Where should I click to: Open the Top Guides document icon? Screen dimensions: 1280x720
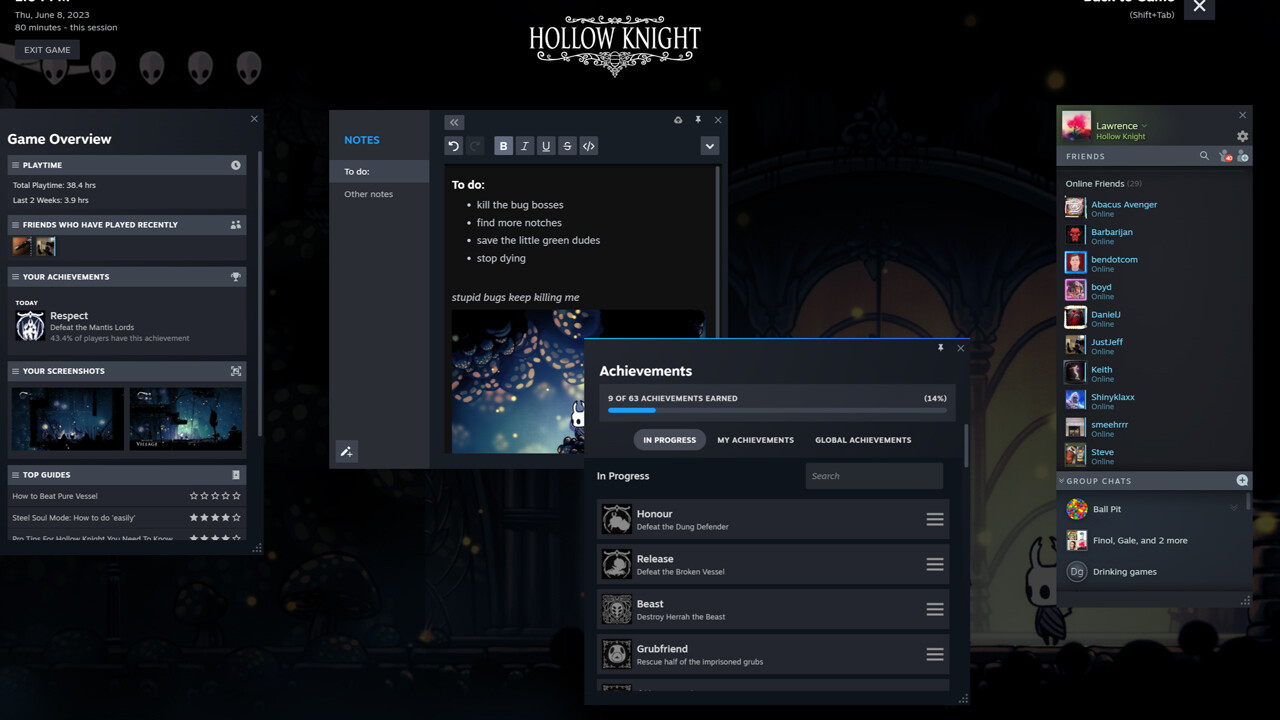point(236,475)
